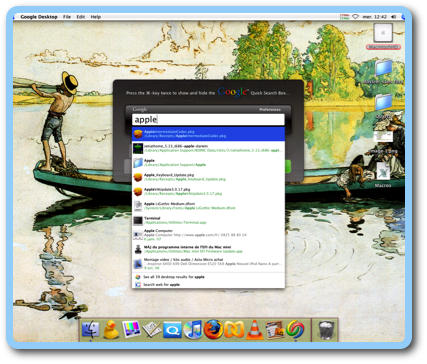Screen dimensions: 427x364
Task: Click the Google swirl icon beside See all results
Action: [138, 277]
